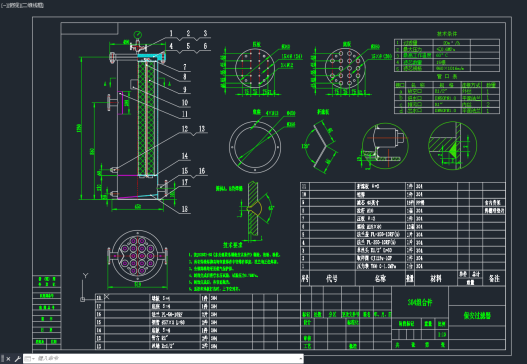Select the 材料 column header
This screenshot has height=364, width=527.
click(x=436, y=278)
